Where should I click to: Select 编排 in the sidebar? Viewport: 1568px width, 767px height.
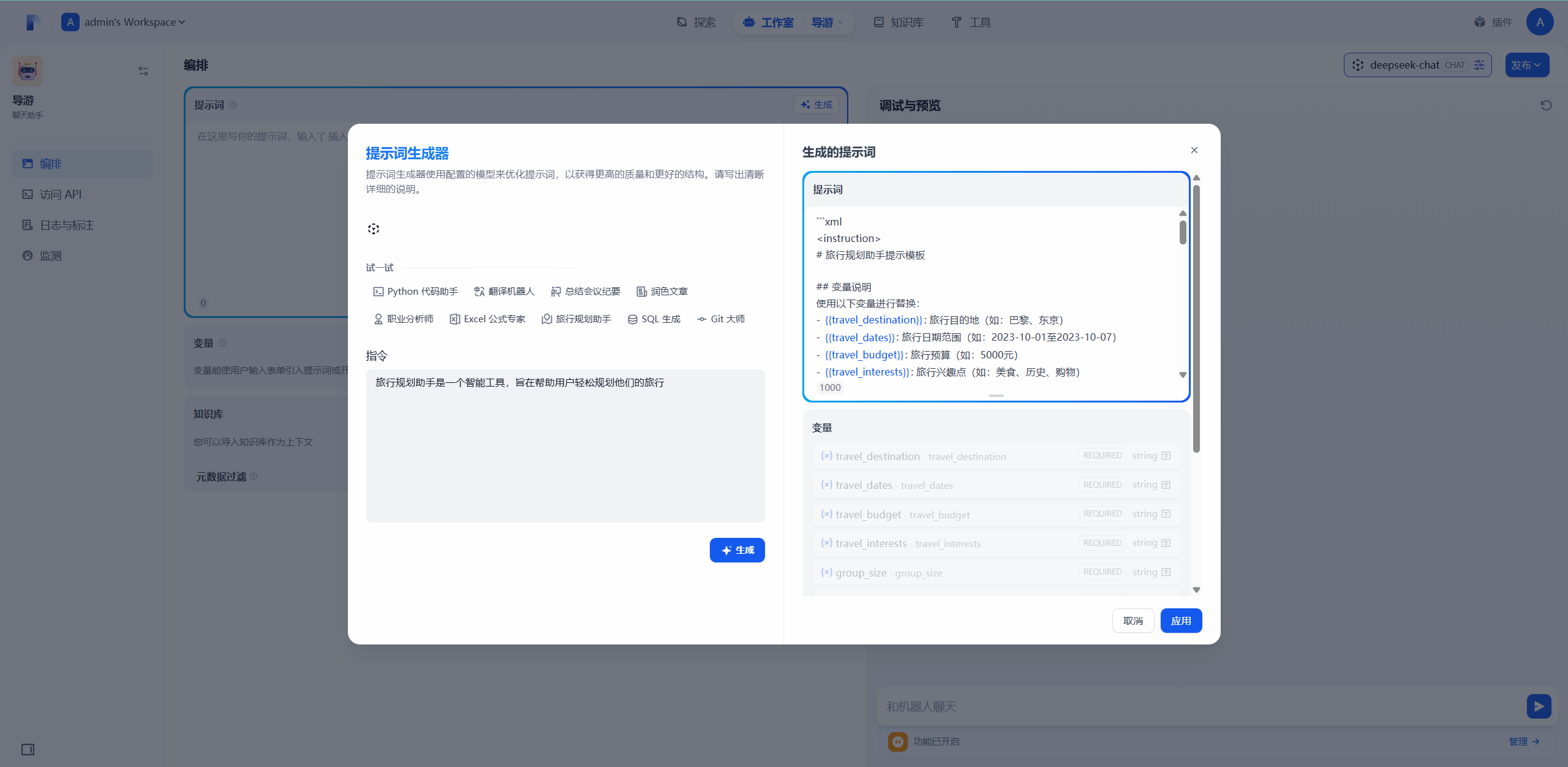[82, 164]
